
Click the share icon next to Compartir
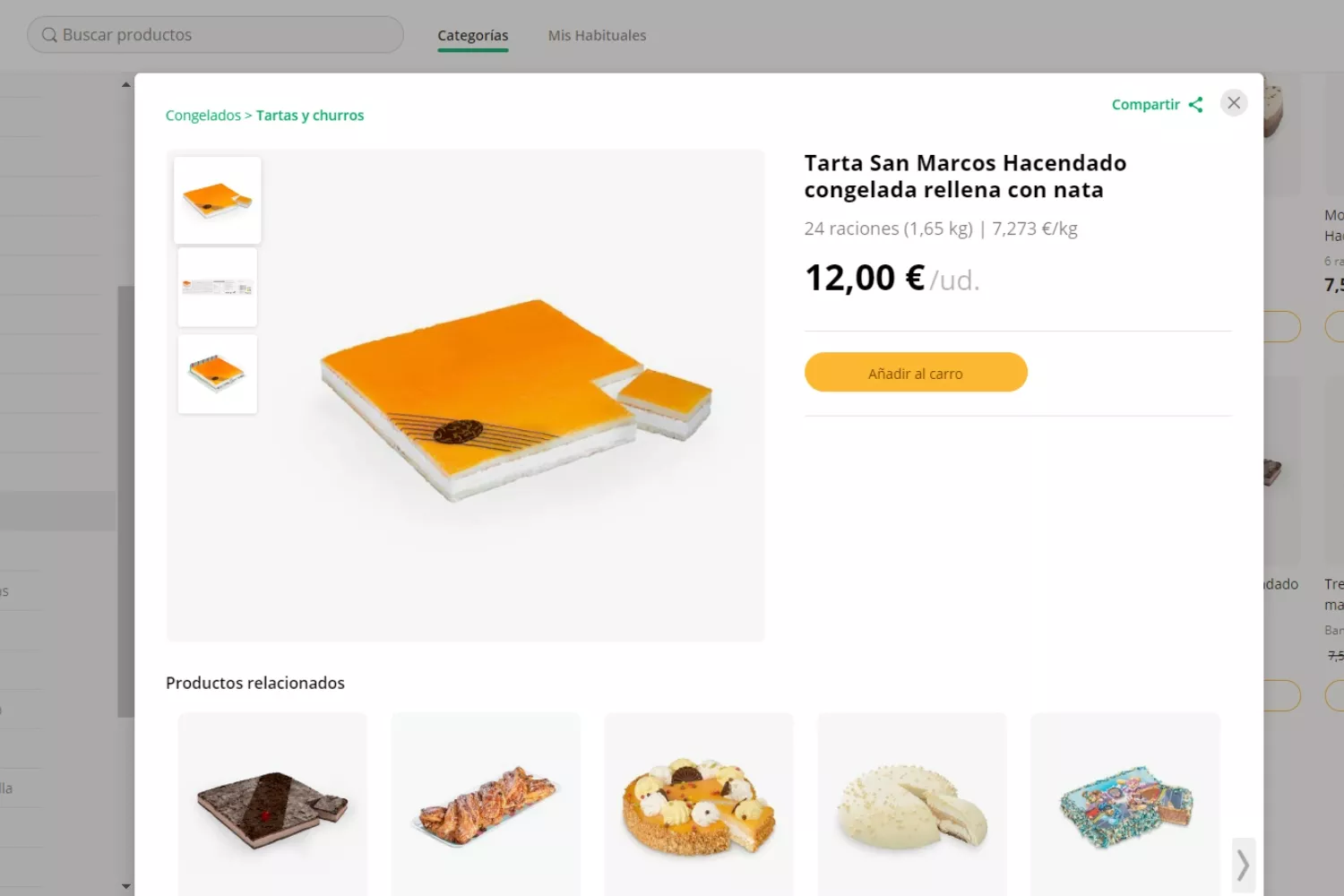tap(1195, 105)
